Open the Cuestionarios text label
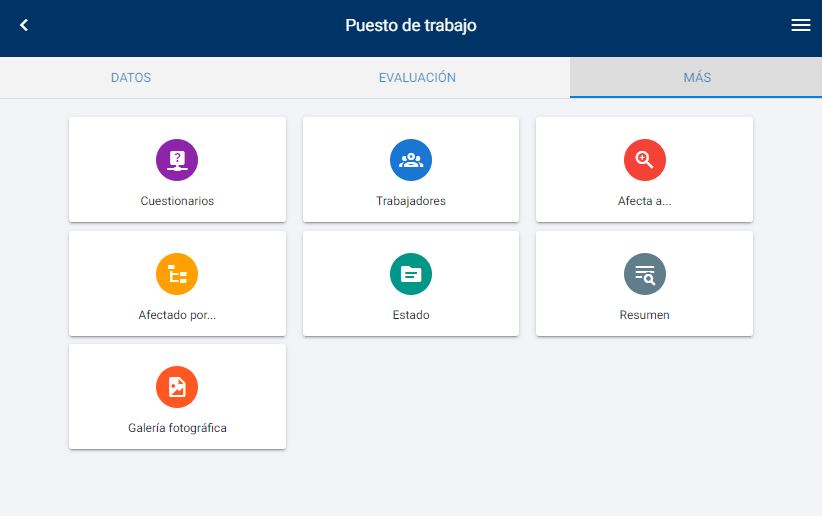 [x=177, y=201]
